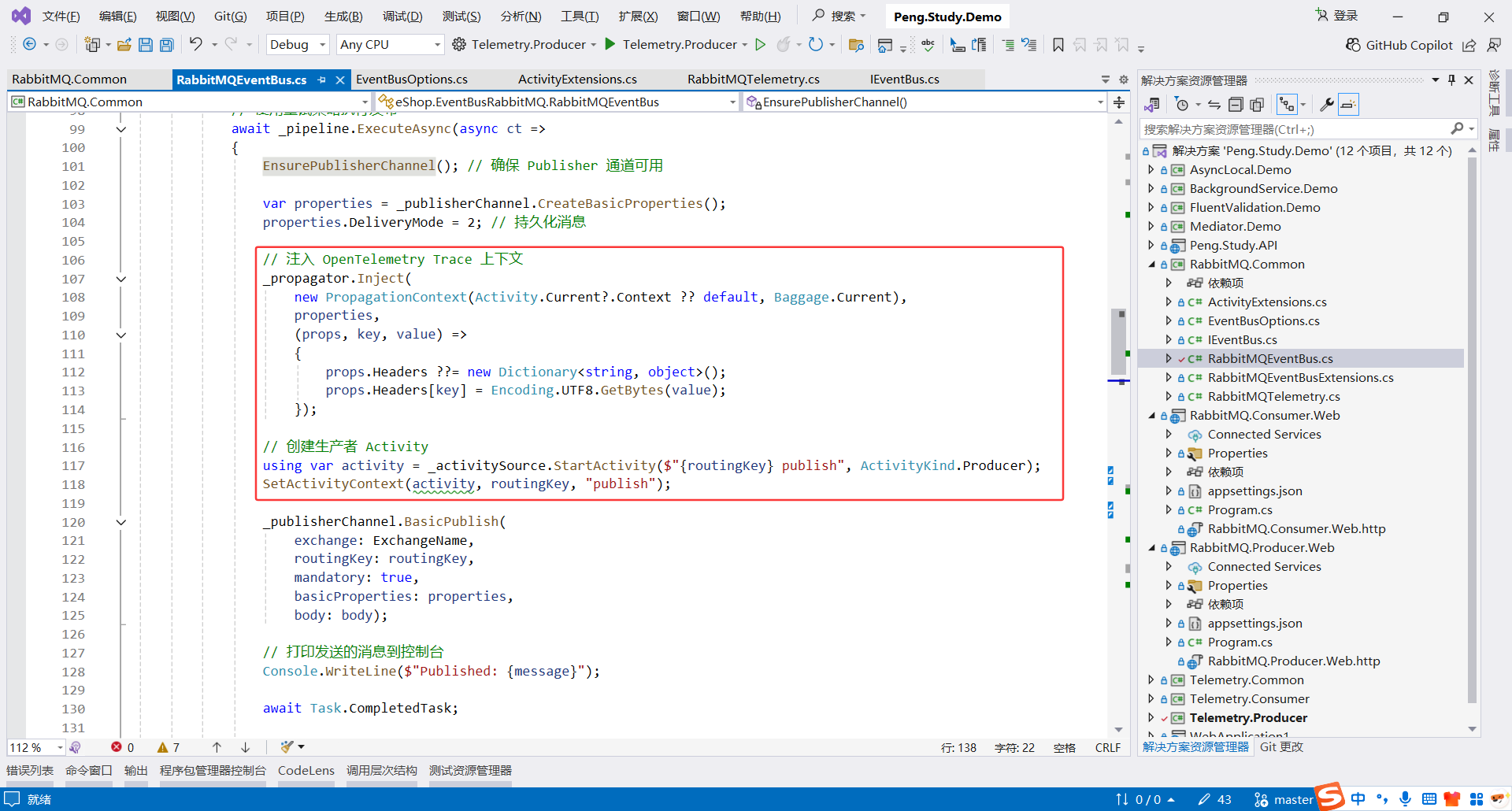1512x811 pixels.
Task: Click the code cleanup broom icon
Action: pos(287,746)
